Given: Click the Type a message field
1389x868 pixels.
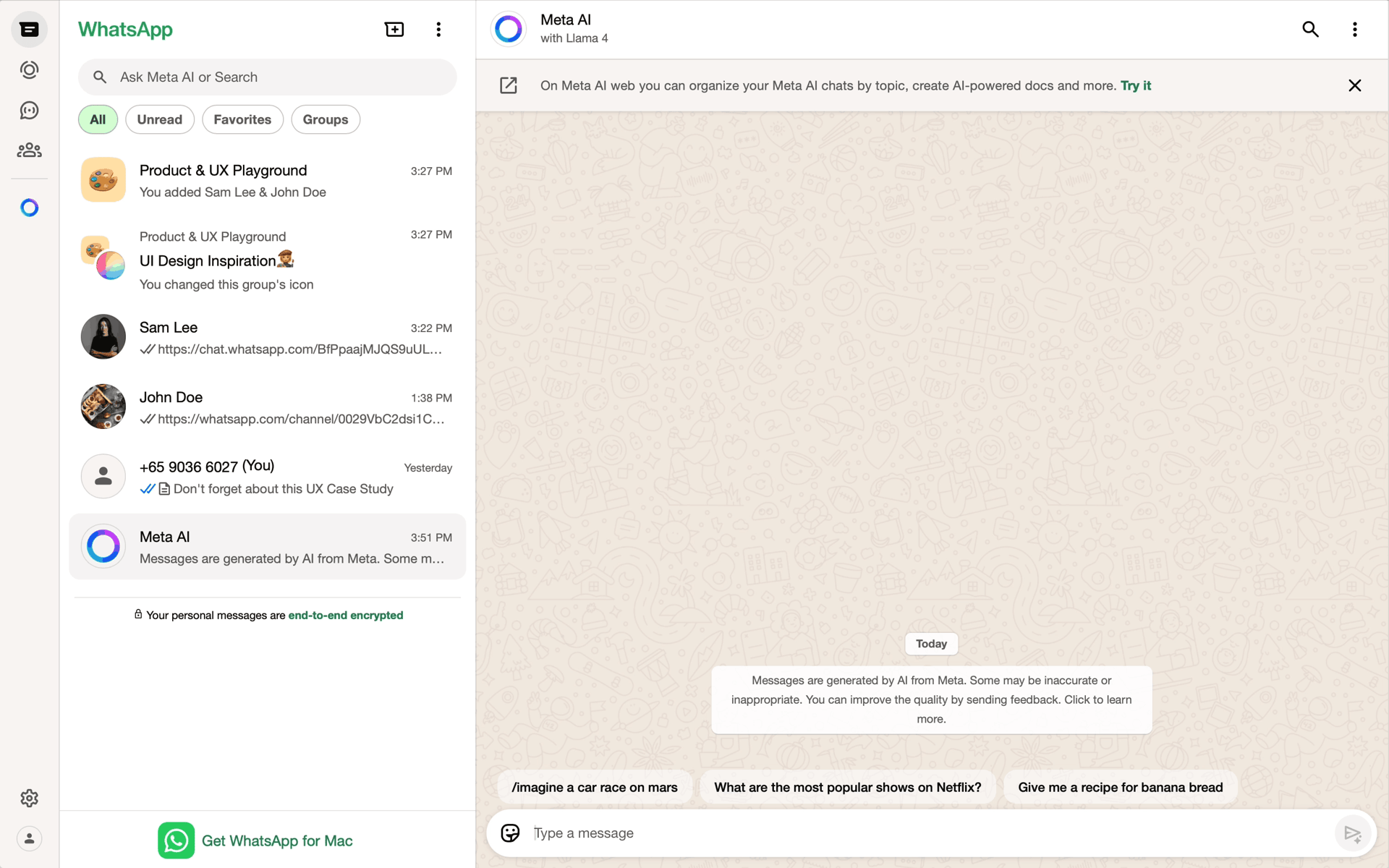Looking at the screenshot, I should (932, 833).
